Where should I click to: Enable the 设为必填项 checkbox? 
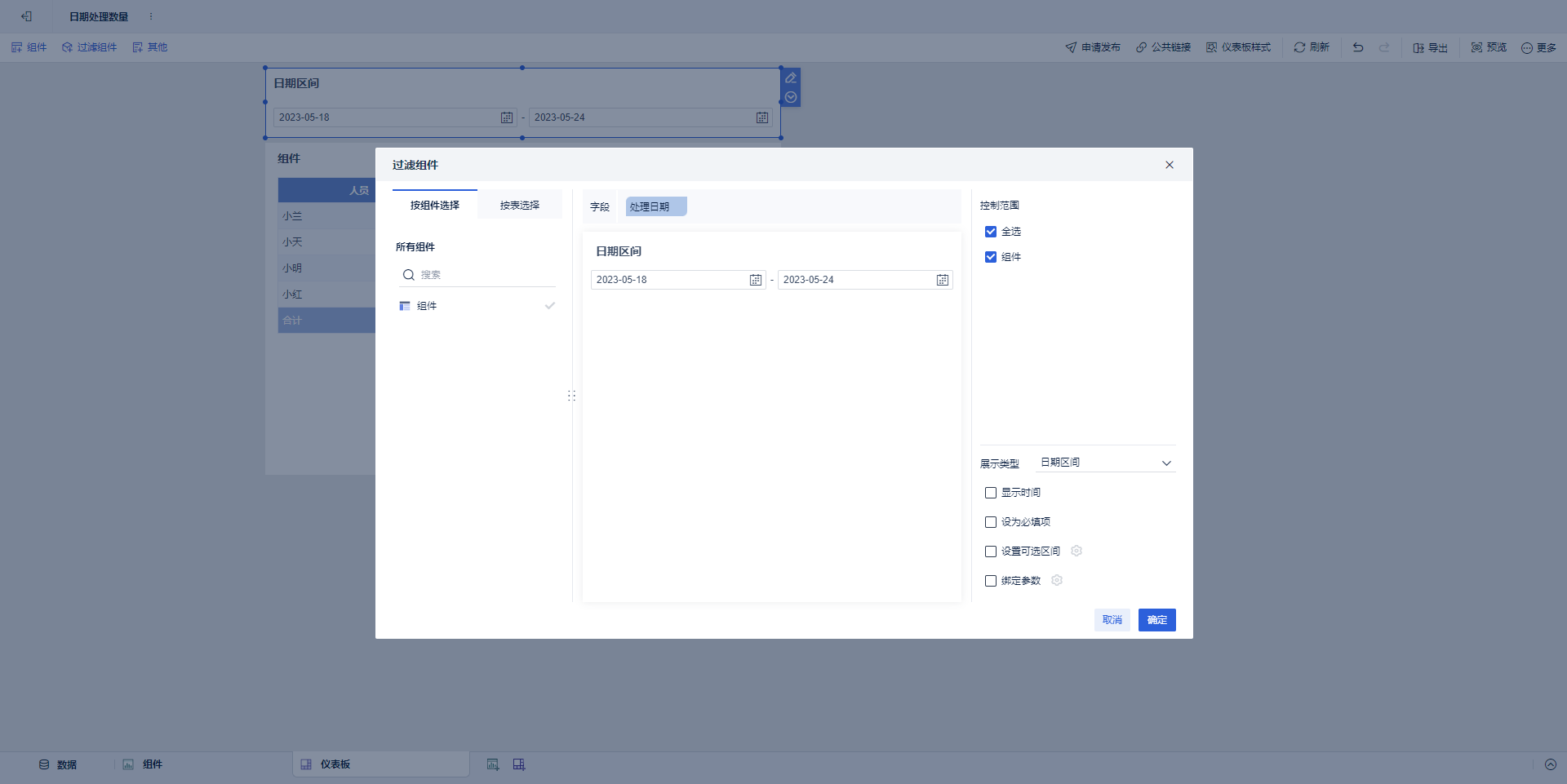(x=991, y=522)
